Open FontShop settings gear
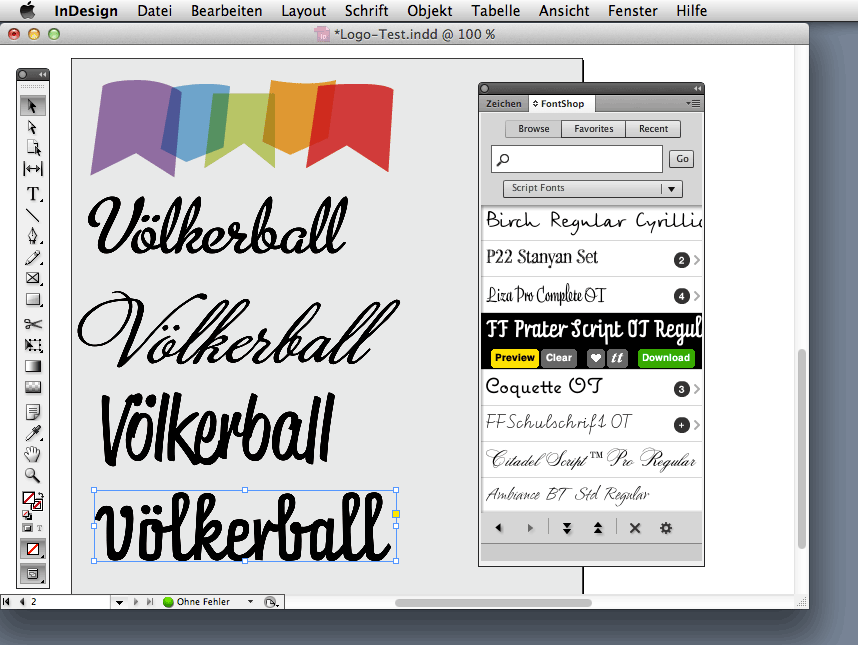 tap(666, 528)
